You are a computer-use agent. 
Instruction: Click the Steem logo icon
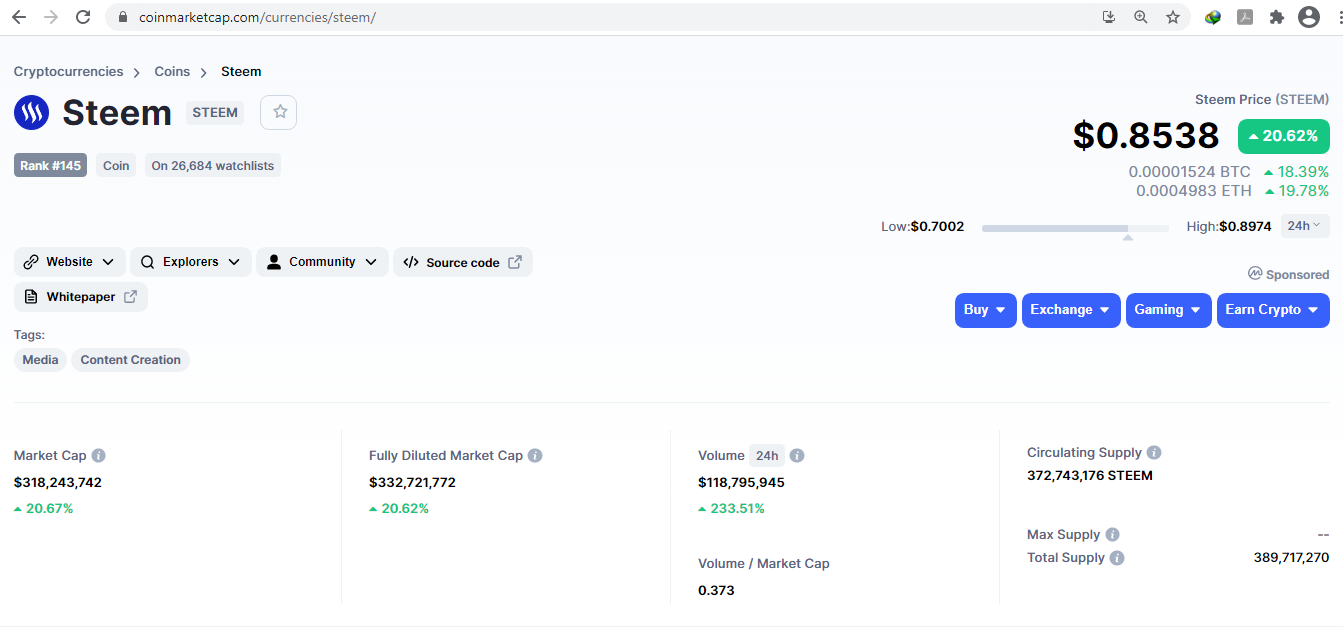[x=32, y=113]
